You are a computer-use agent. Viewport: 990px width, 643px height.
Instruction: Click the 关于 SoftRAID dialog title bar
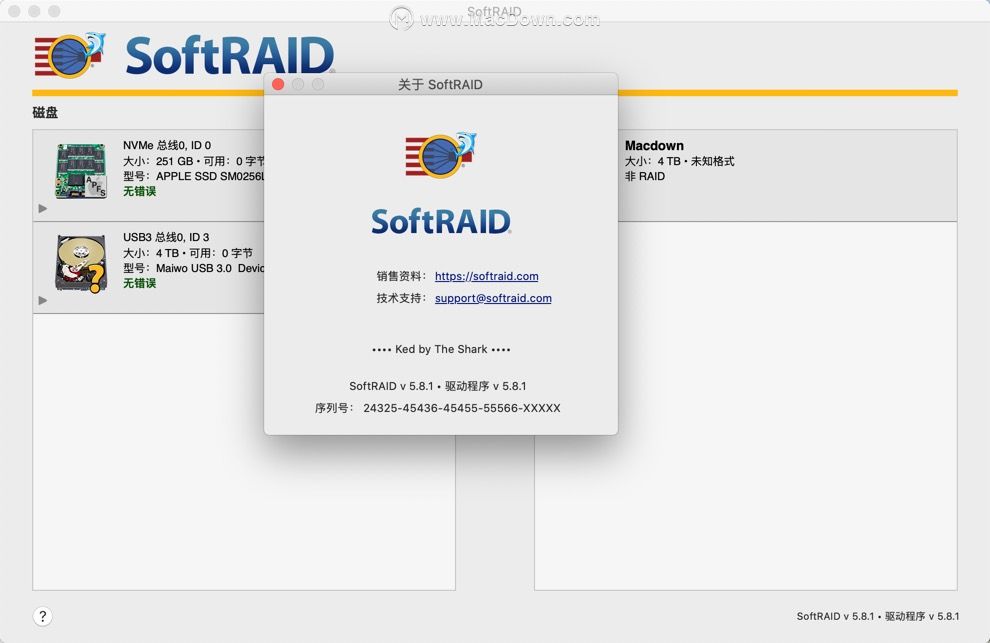pos(441,84)
